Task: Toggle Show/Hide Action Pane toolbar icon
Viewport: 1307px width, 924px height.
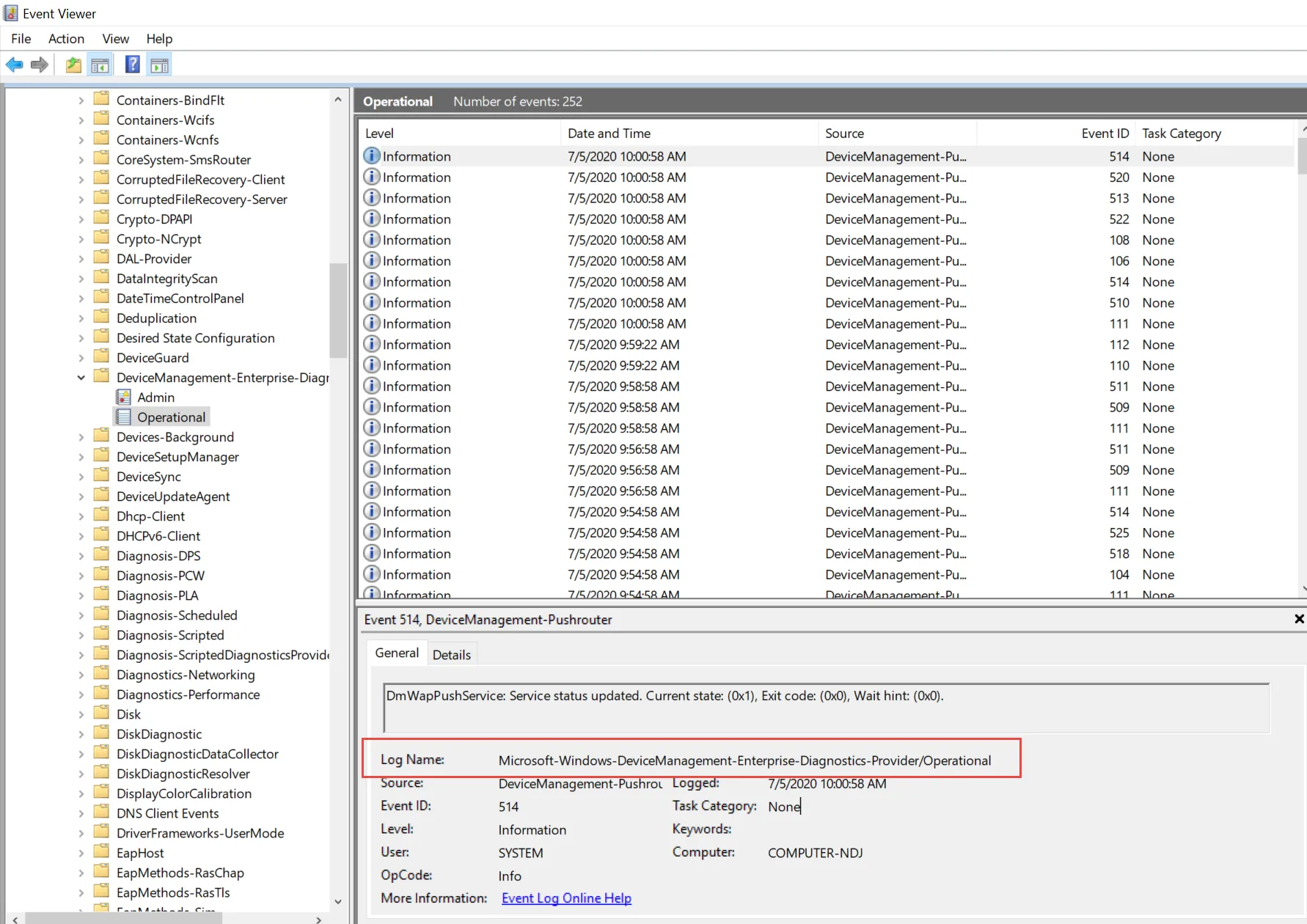Action: pyautogui.click(x=159, y=65)
